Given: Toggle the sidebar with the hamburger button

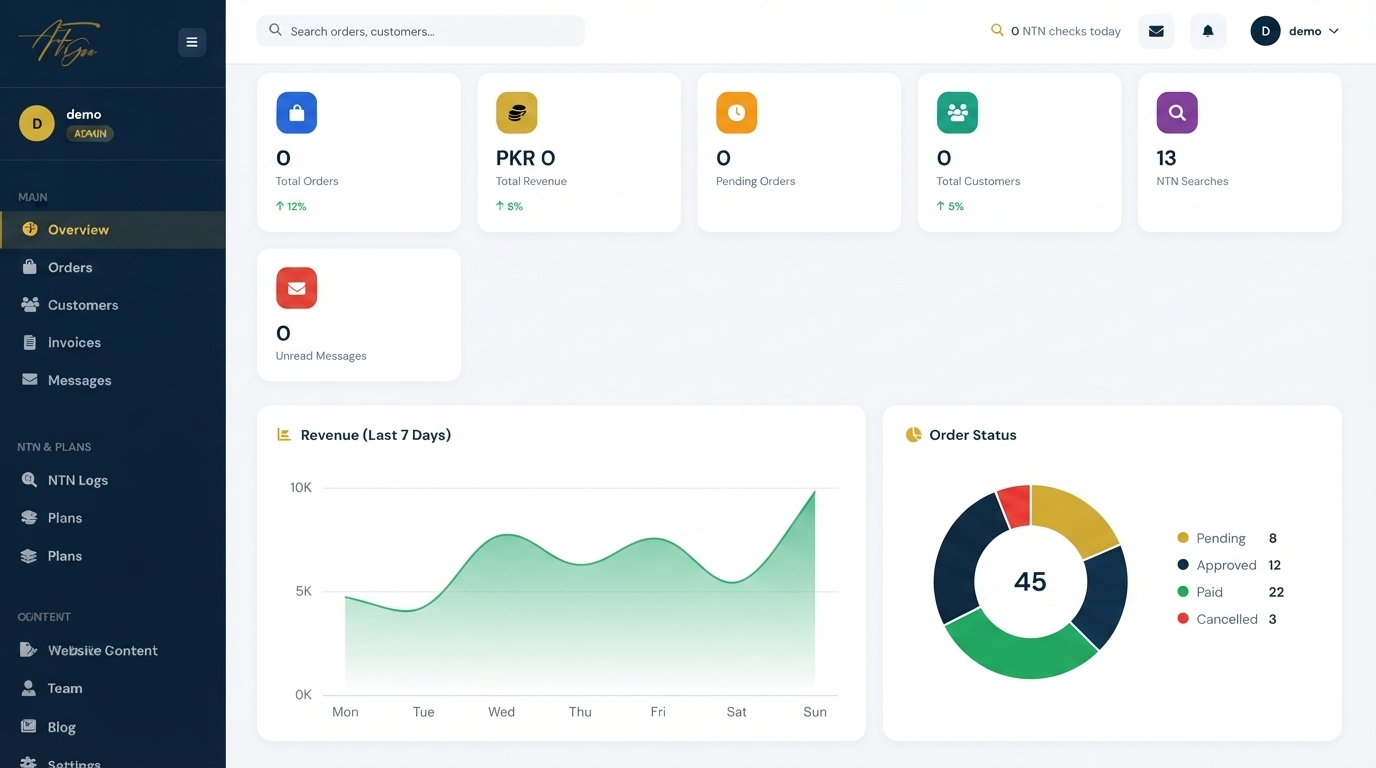Looking at the screenshot, I should click(192, 42).
